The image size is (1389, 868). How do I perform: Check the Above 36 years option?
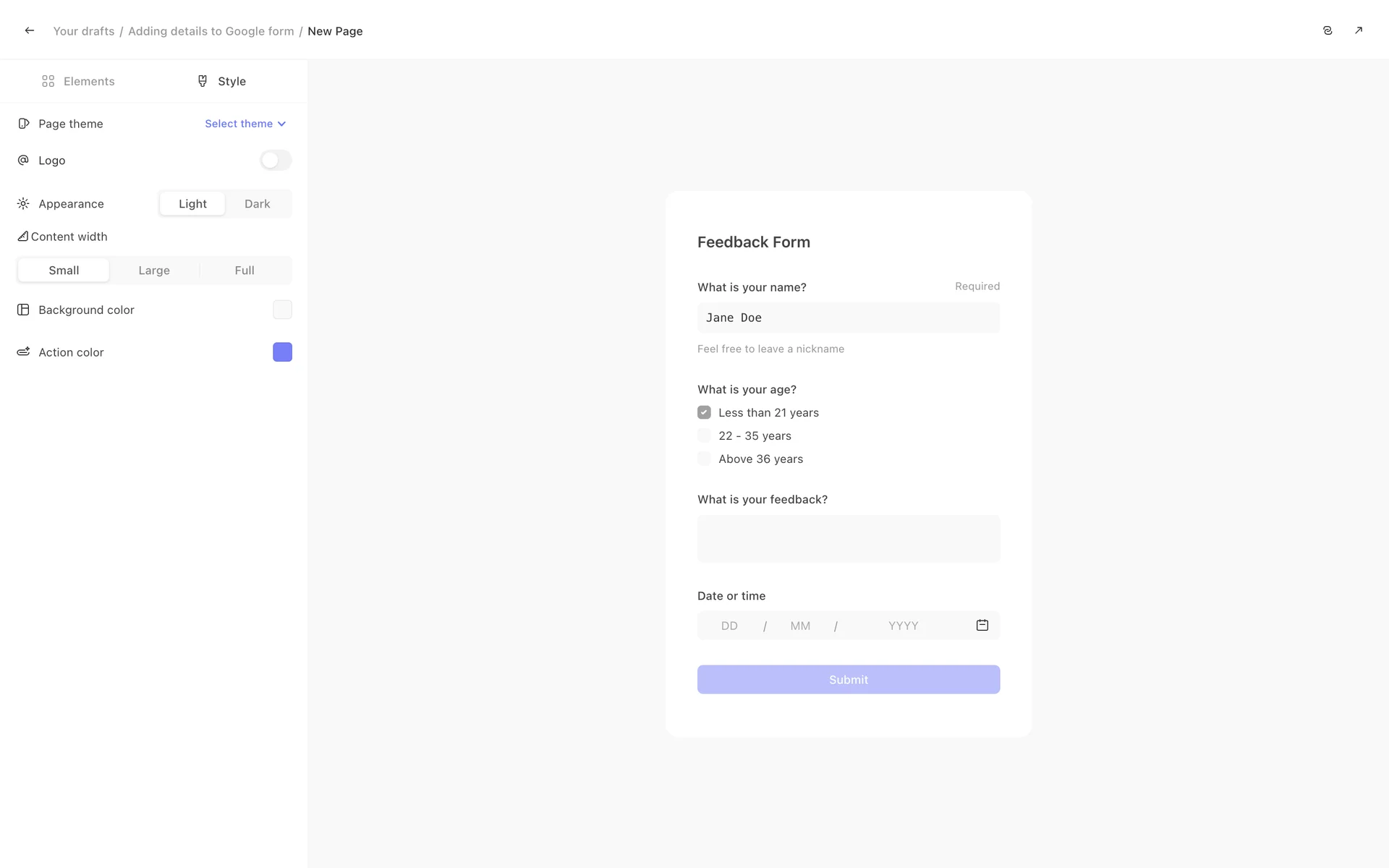click(704, 459)
